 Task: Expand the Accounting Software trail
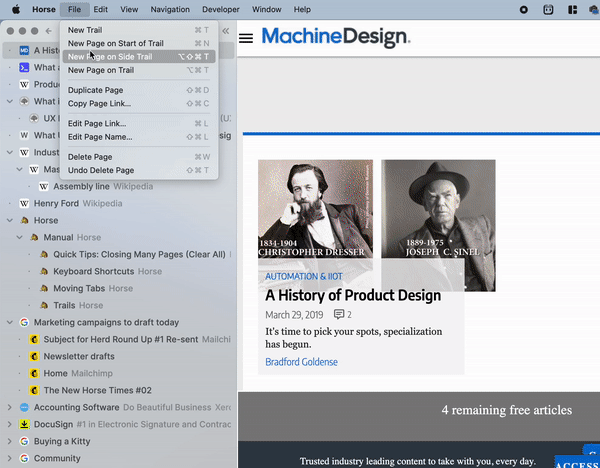tap(10, 407)
